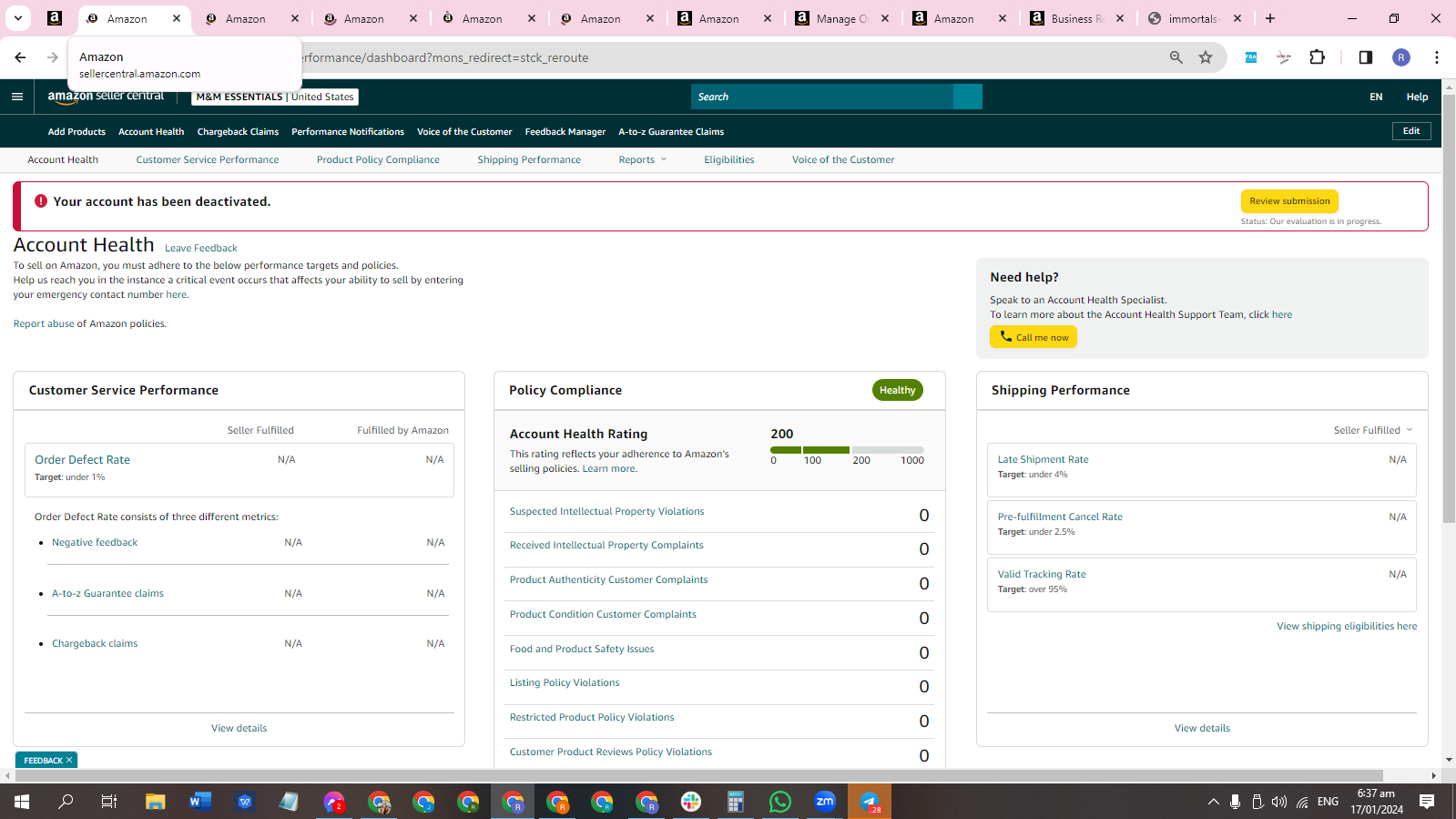This screenshot has height=819, width=1456.
Task: Open the Windows notification center
Action: coord(1427,802)
